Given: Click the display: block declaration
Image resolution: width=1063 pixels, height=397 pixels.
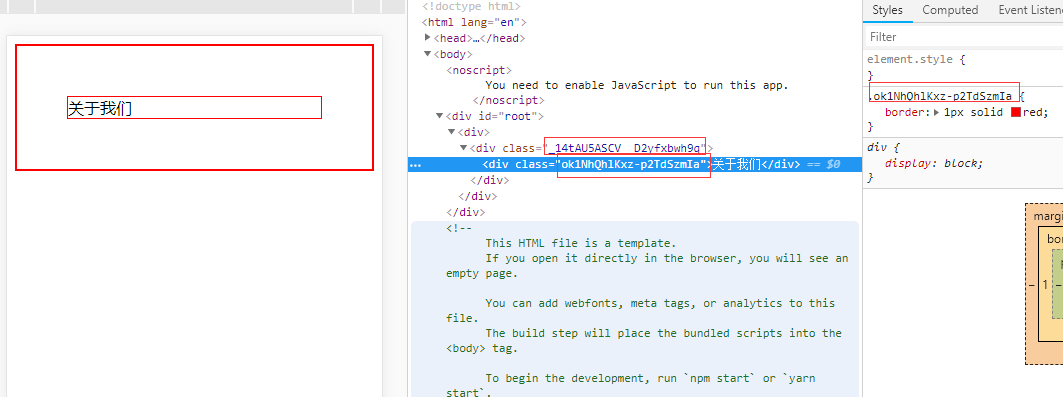Looking at the screenshot, I should click(x=934, y=163).
